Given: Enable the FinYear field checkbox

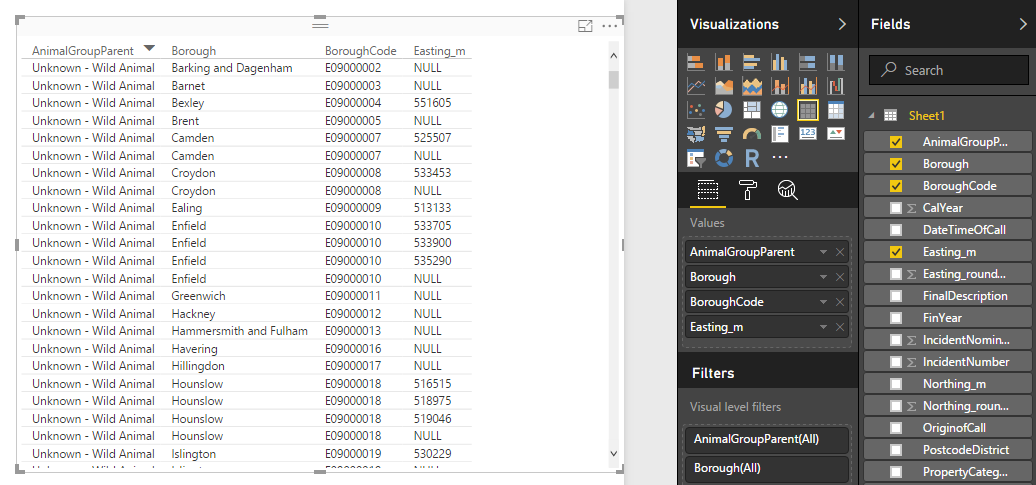Looking at the screenshot, I should point(896,318).
